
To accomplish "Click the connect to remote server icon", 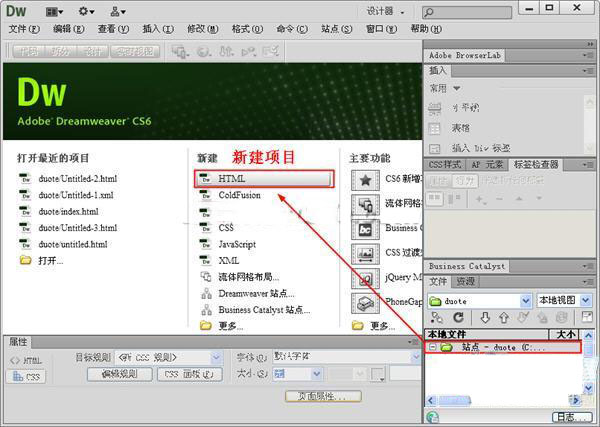I will point(437,317).
